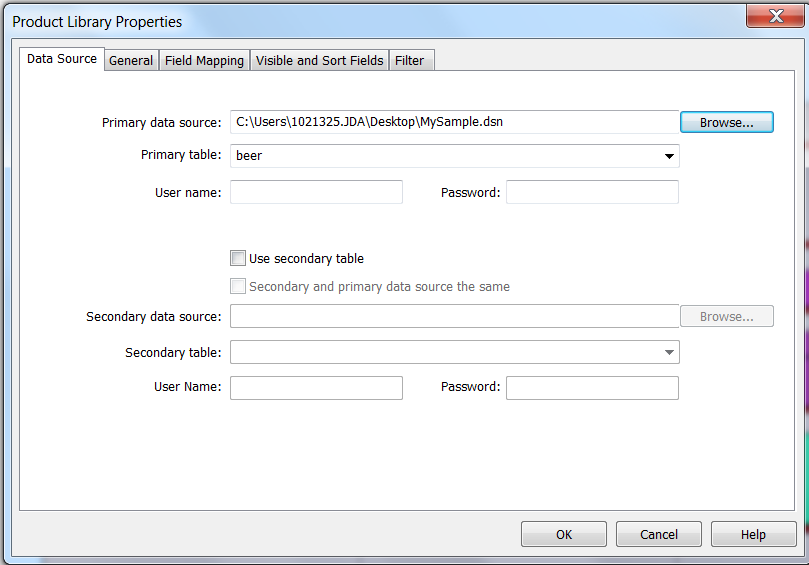Click the Primary data source path field
The image size is (809, 565).
click(454, 122)
